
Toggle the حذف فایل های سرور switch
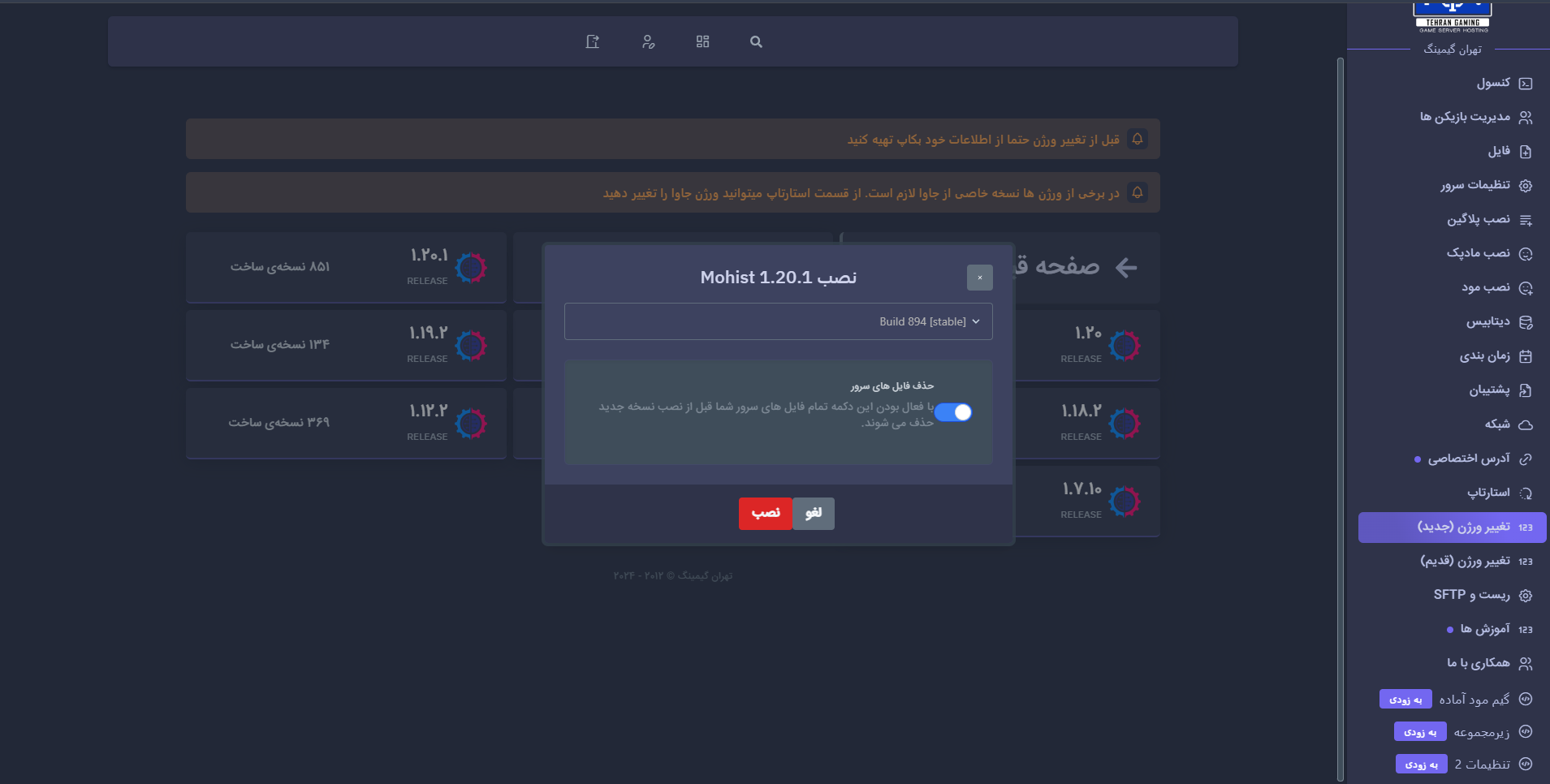coord(953,412)
